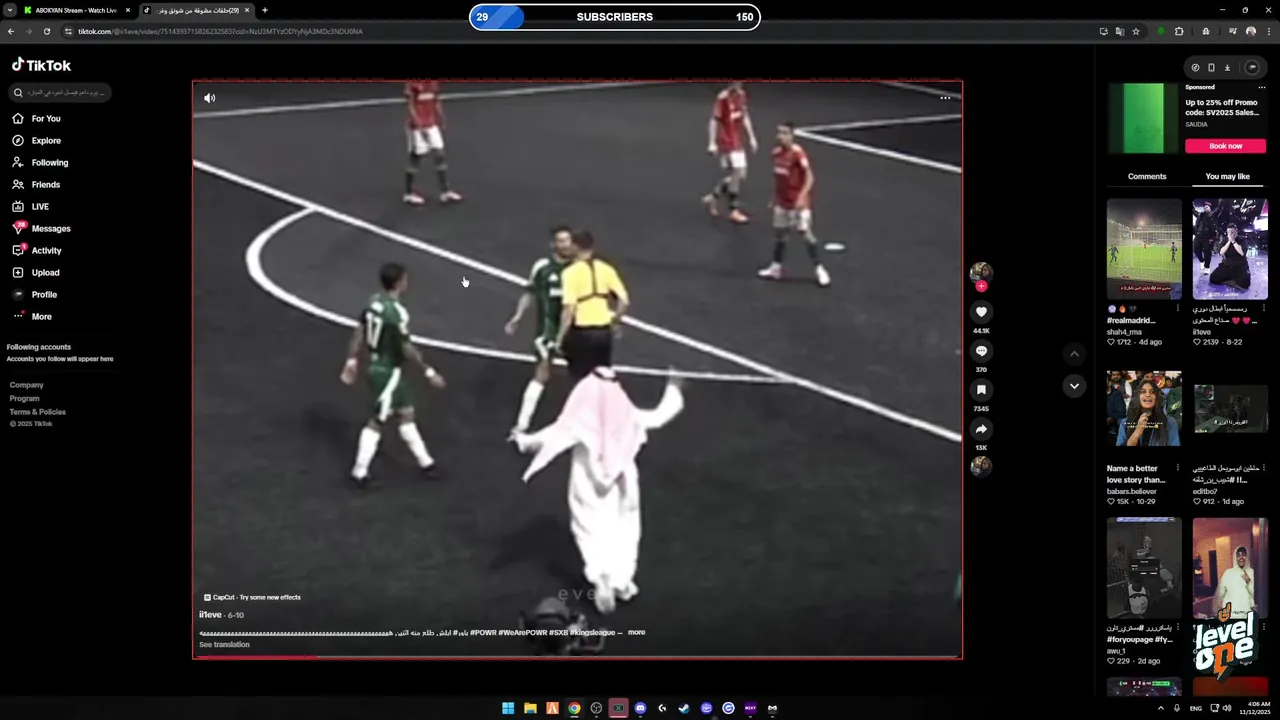This screenshot has width=1280, height=720.
Task: Go back in browser
Action: [x=11, y=31]
